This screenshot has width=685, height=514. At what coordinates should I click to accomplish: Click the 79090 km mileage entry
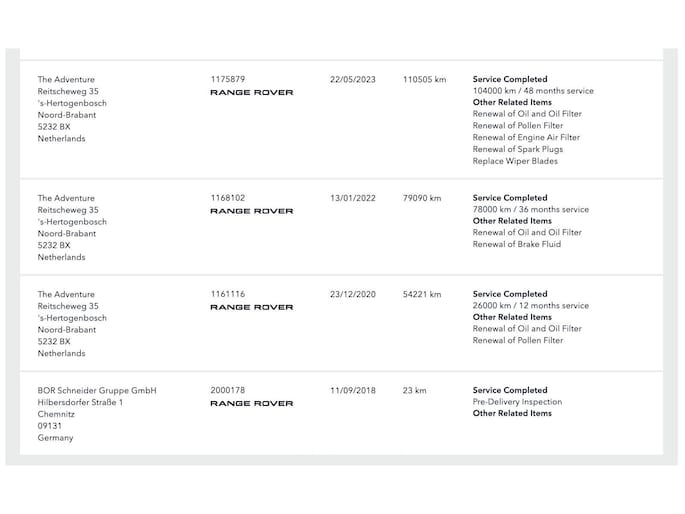422,198
